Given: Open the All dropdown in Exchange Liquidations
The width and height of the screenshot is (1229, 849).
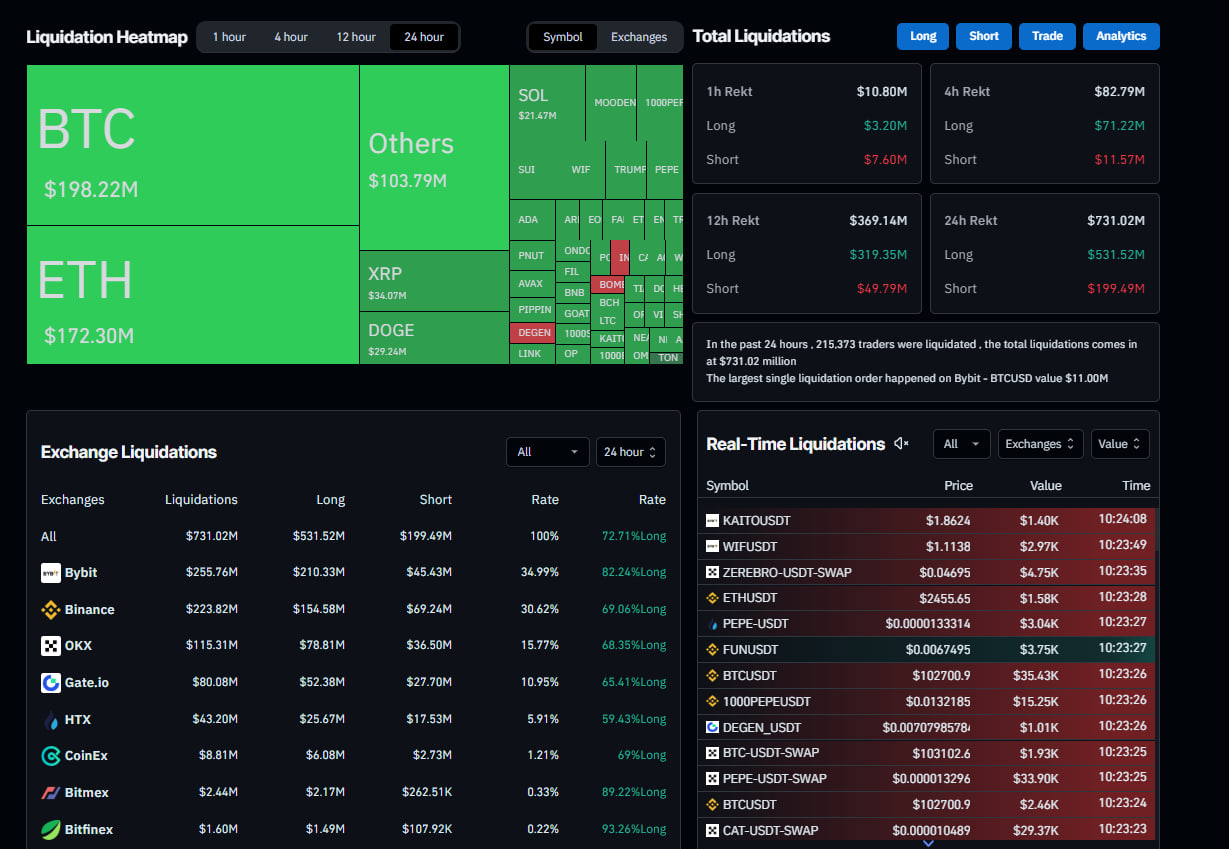Looking at the screenshot, I should [x=547, y=452].
